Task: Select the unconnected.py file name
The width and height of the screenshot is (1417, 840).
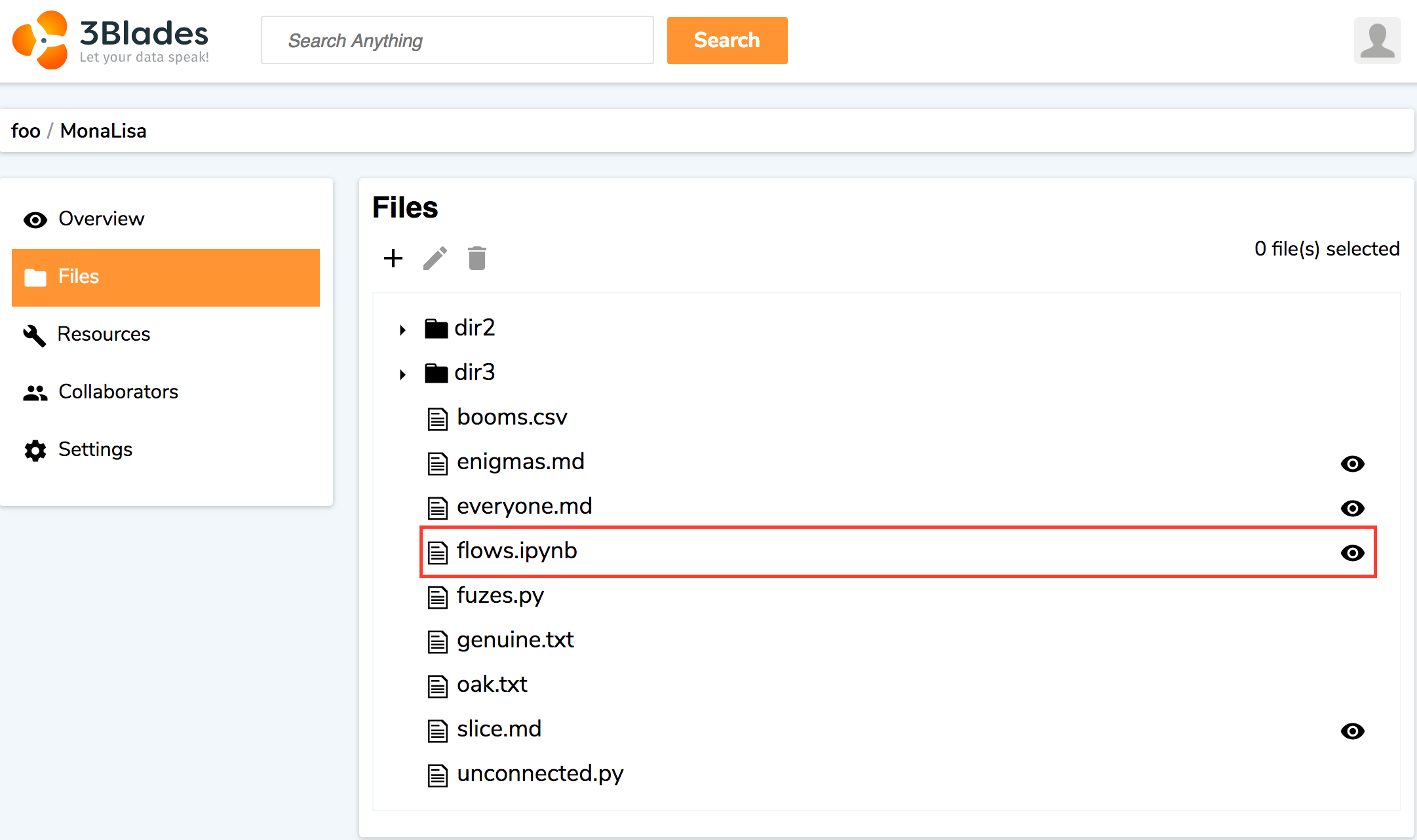Action: (540, 774)
